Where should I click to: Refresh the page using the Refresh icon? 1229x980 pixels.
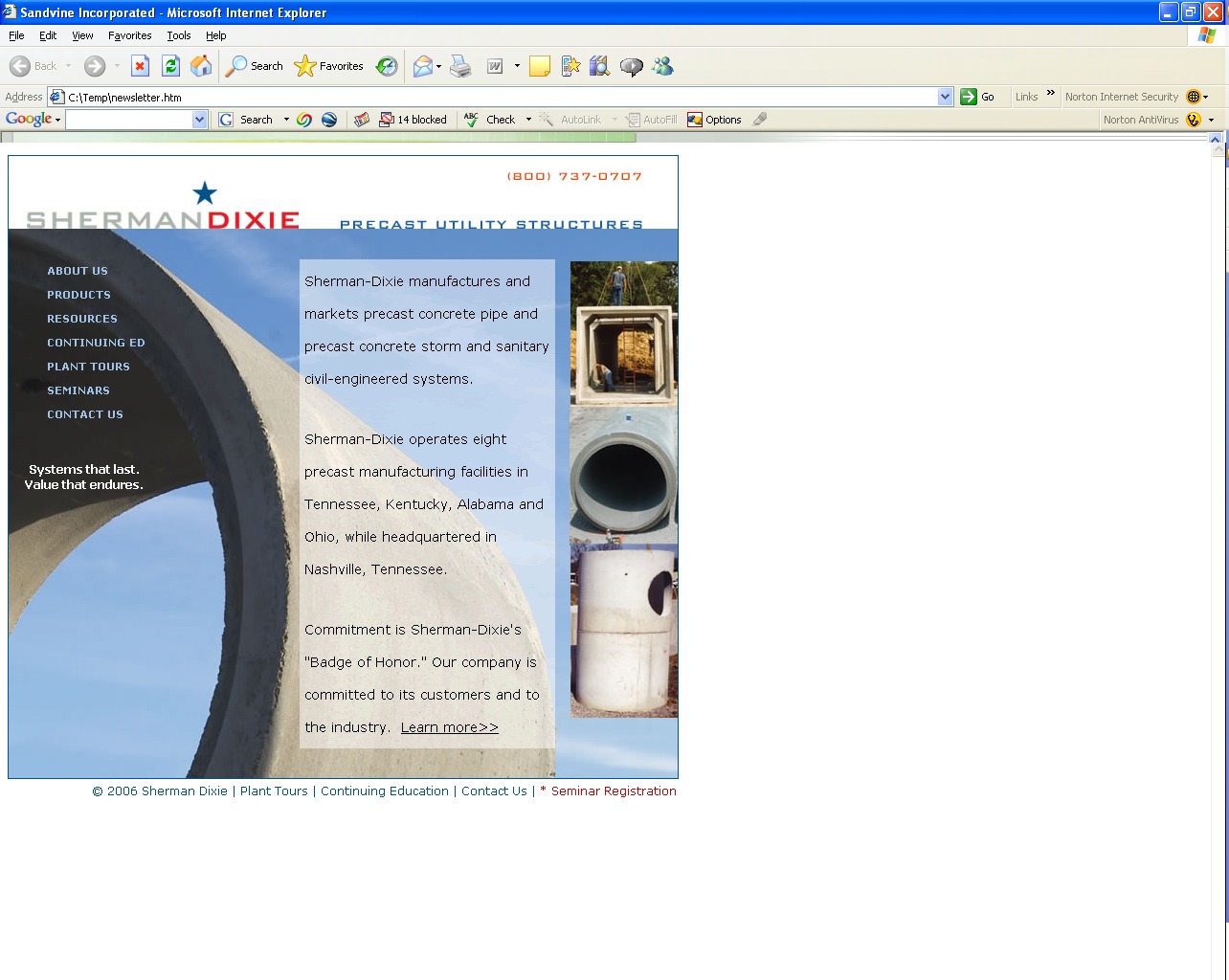click(x=170, y=66)
